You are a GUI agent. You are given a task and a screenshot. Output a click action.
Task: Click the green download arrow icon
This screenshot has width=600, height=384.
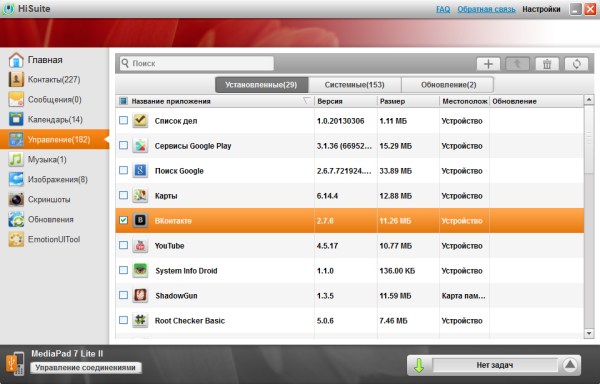point(419,365)
